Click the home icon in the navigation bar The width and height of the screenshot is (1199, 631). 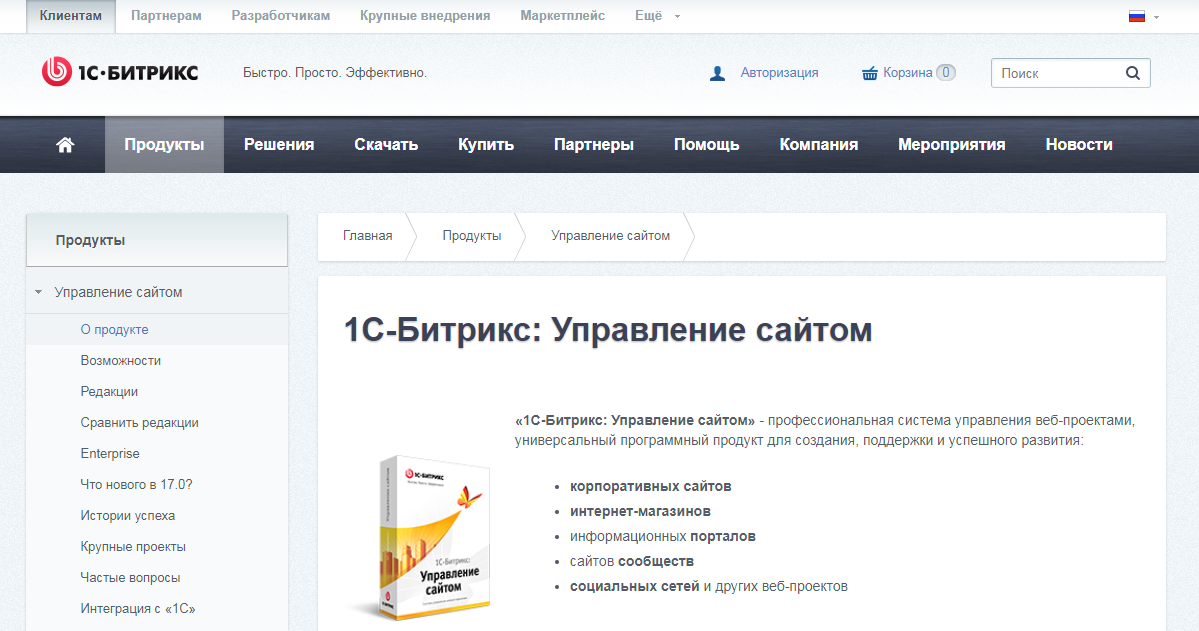[64, 144]
